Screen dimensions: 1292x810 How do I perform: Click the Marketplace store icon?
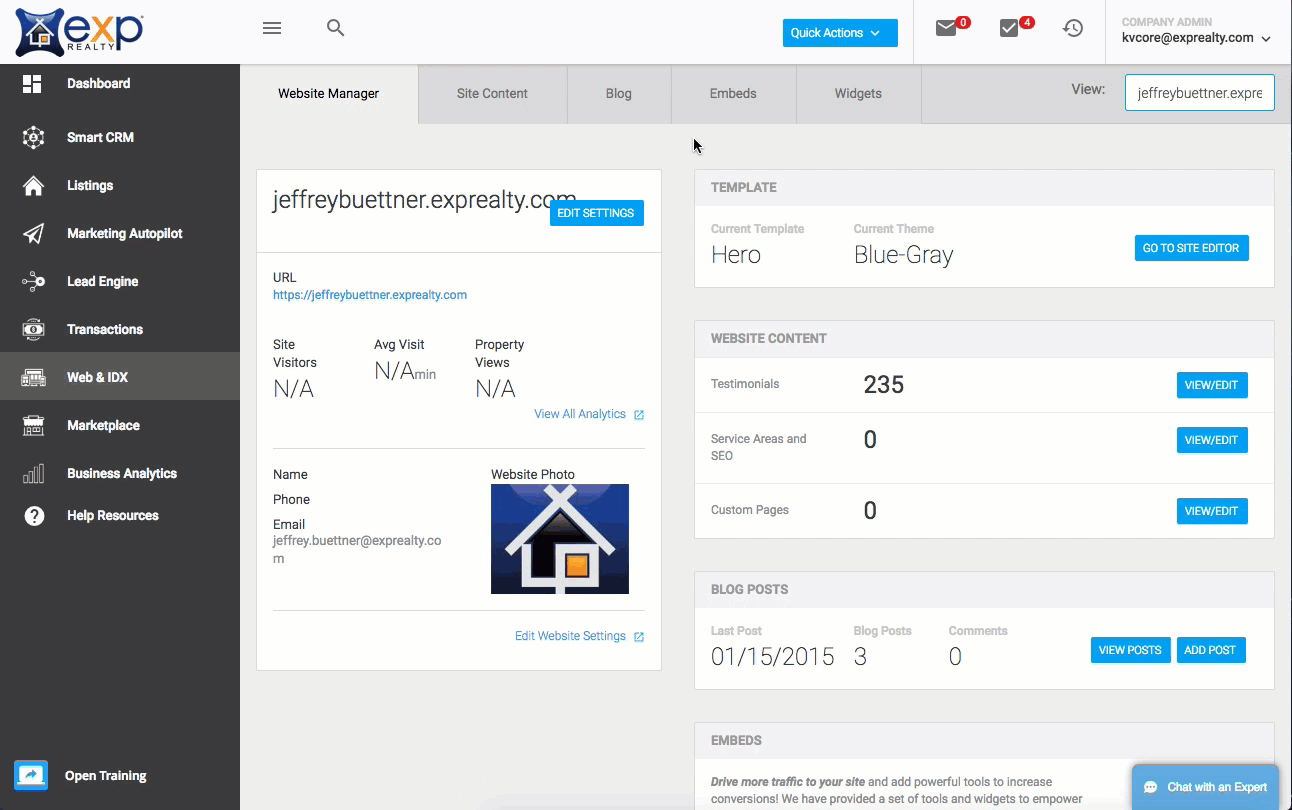tap(33, 426)
